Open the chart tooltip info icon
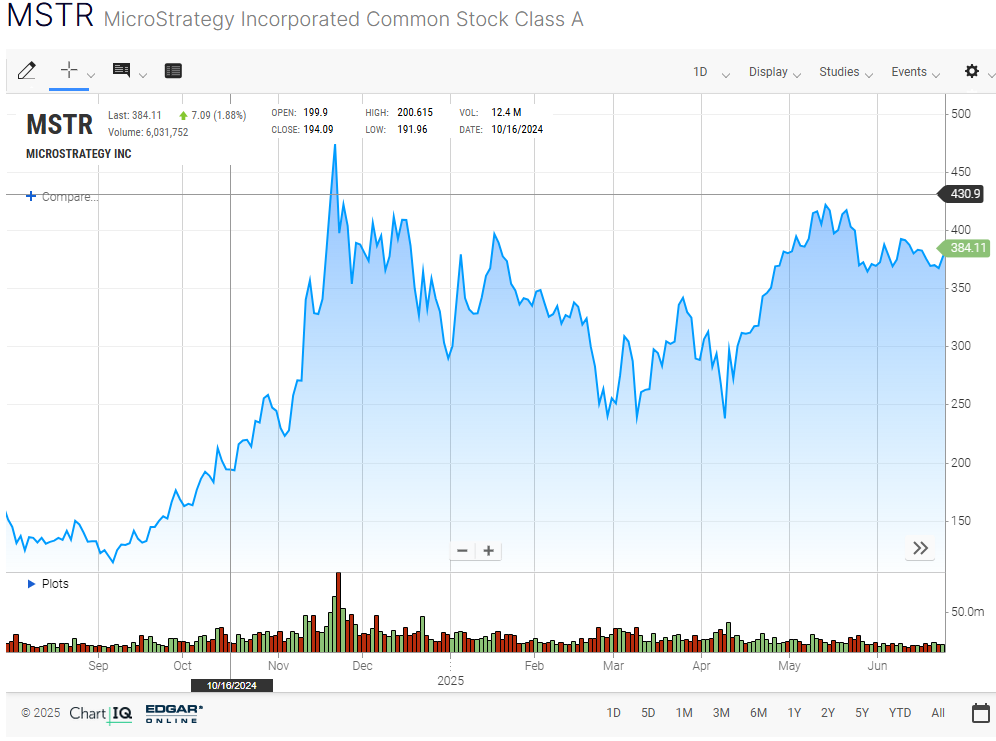Screen dimensions: 996x741 [x=122, y=70]
